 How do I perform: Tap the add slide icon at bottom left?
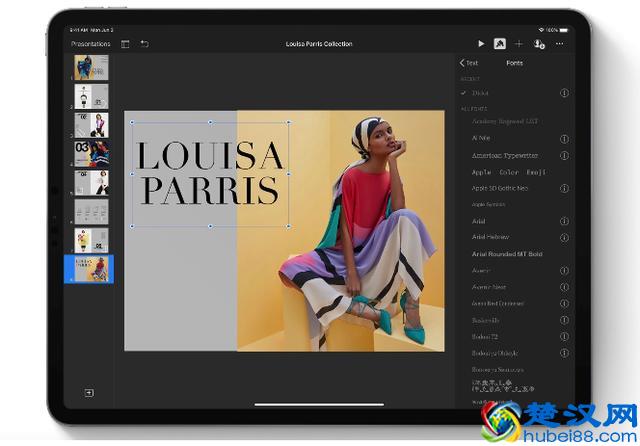(x=89, y=393)
